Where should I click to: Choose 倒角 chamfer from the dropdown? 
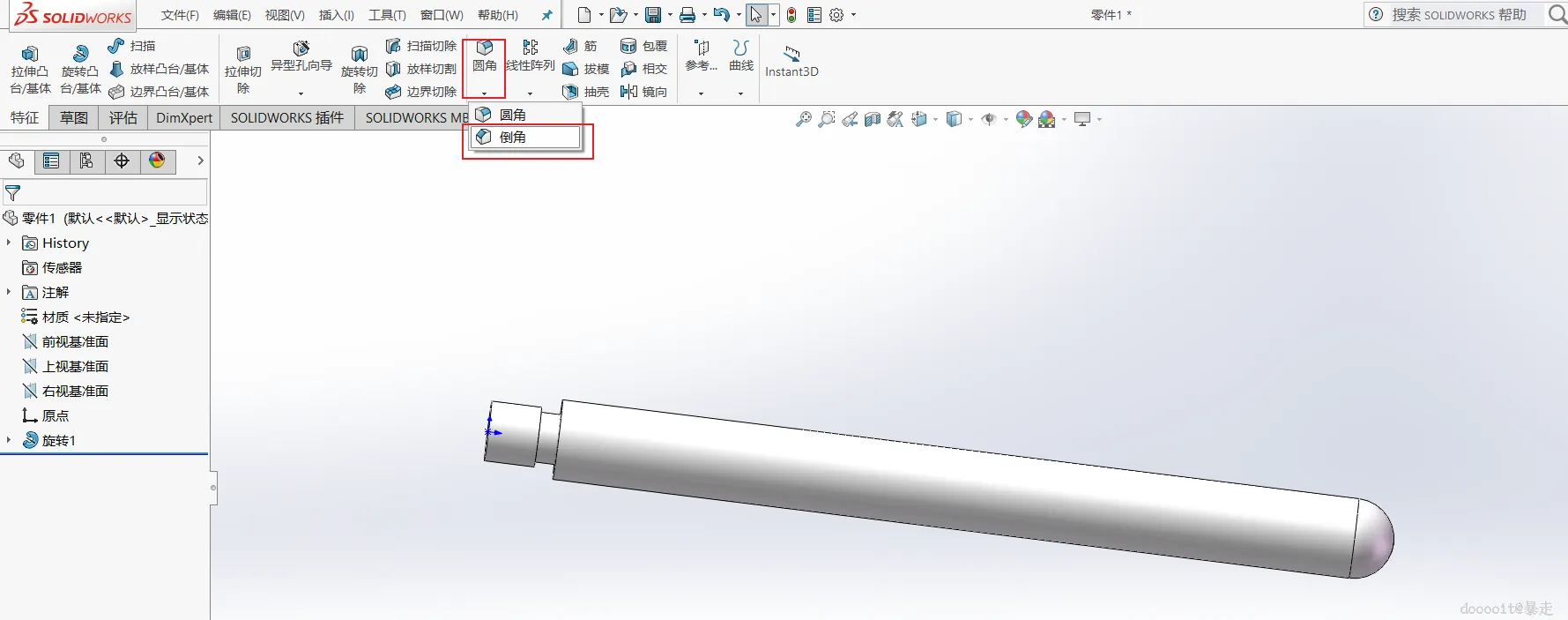pyautogui.click(x=525, y=137)
